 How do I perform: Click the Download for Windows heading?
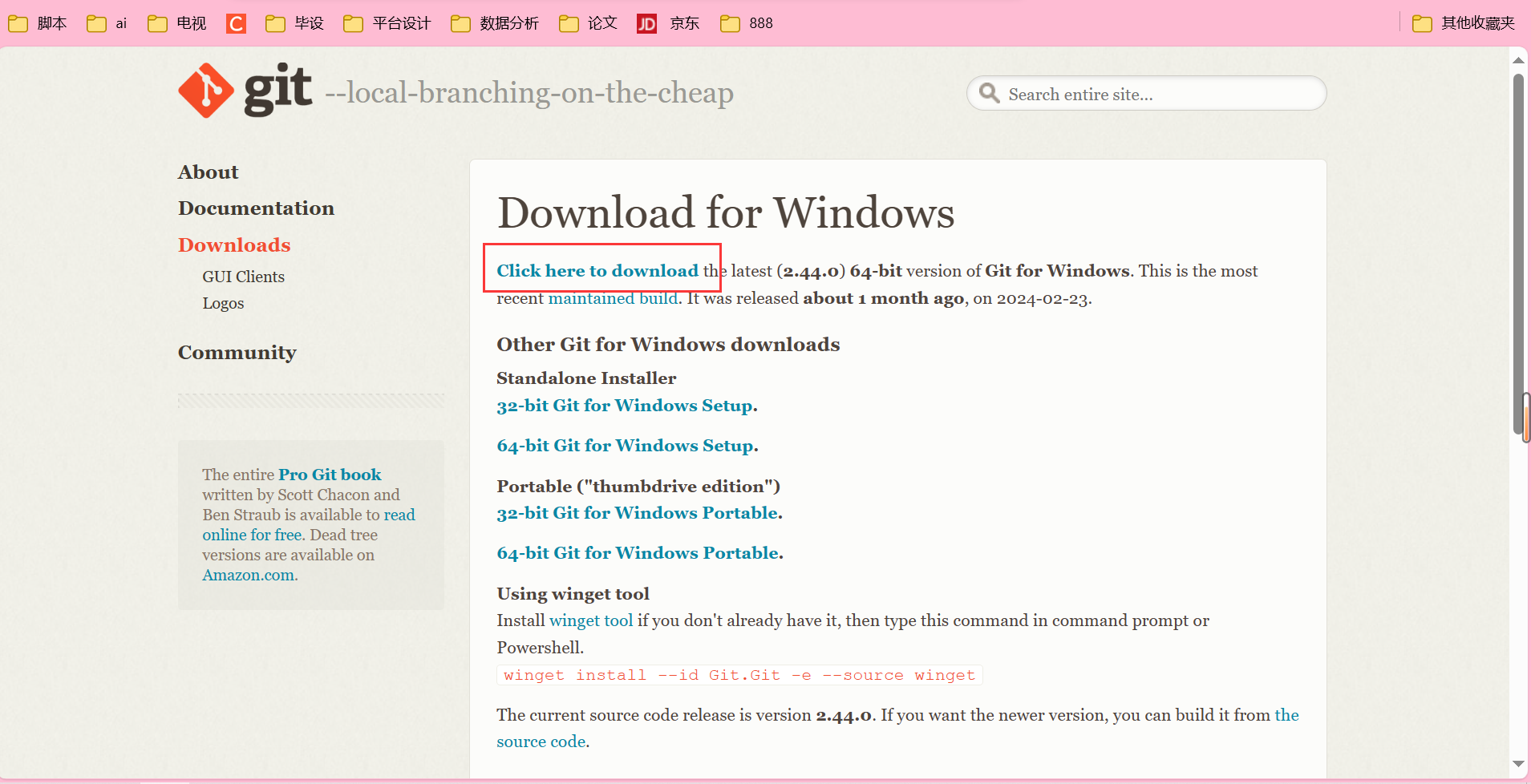click(726, 213)
